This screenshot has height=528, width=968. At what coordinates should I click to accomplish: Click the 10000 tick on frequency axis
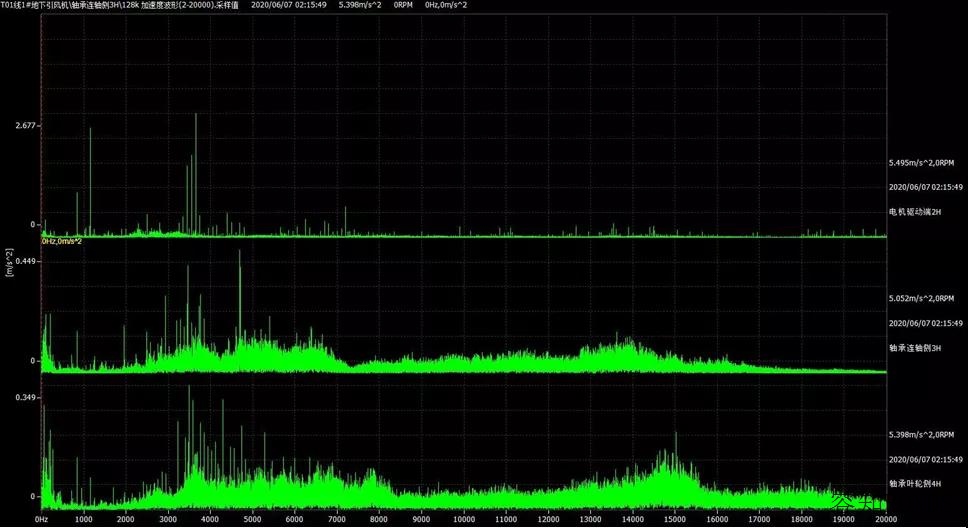463,520
